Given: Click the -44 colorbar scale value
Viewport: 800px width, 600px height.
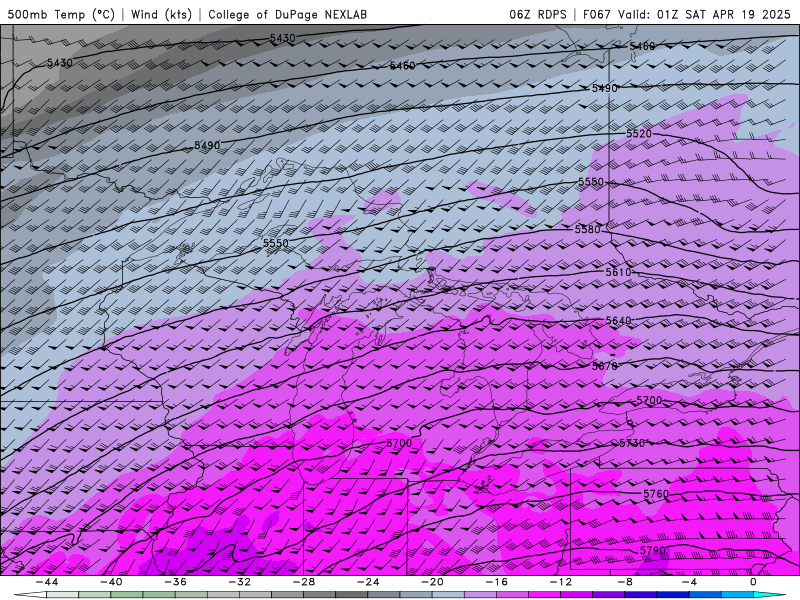Looking at the screenshot, I should (x=46, y=582).
